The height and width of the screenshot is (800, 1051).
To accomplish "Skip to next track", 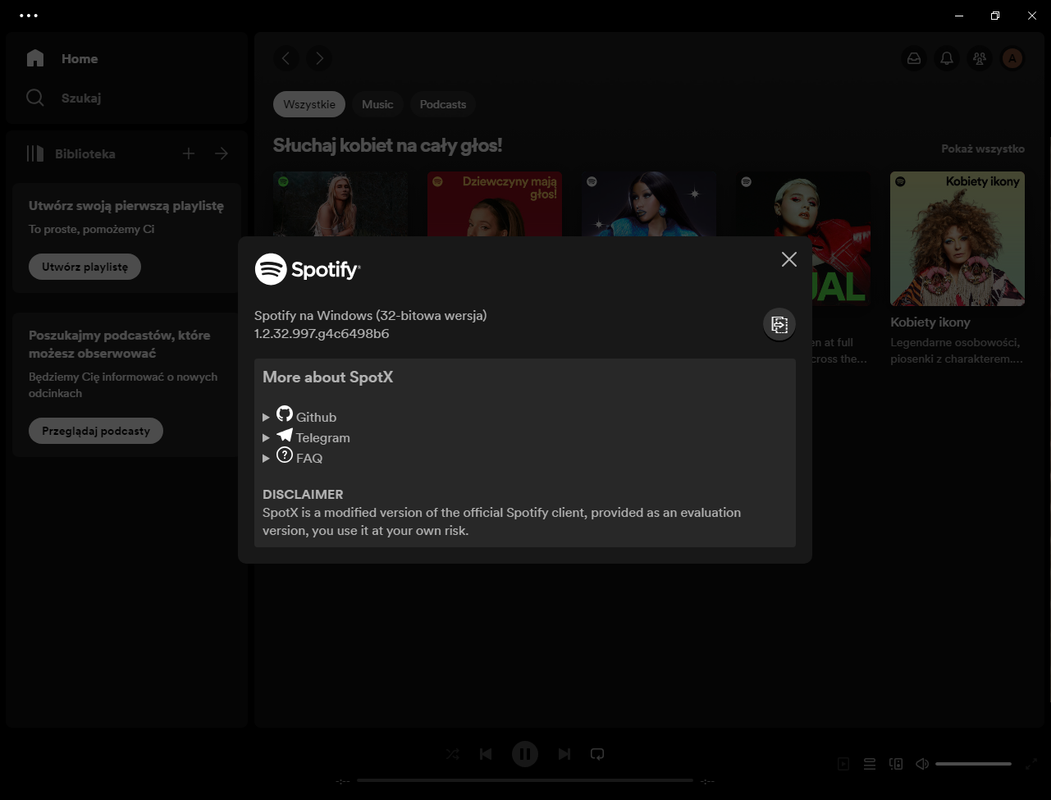I will click(564, 754).
